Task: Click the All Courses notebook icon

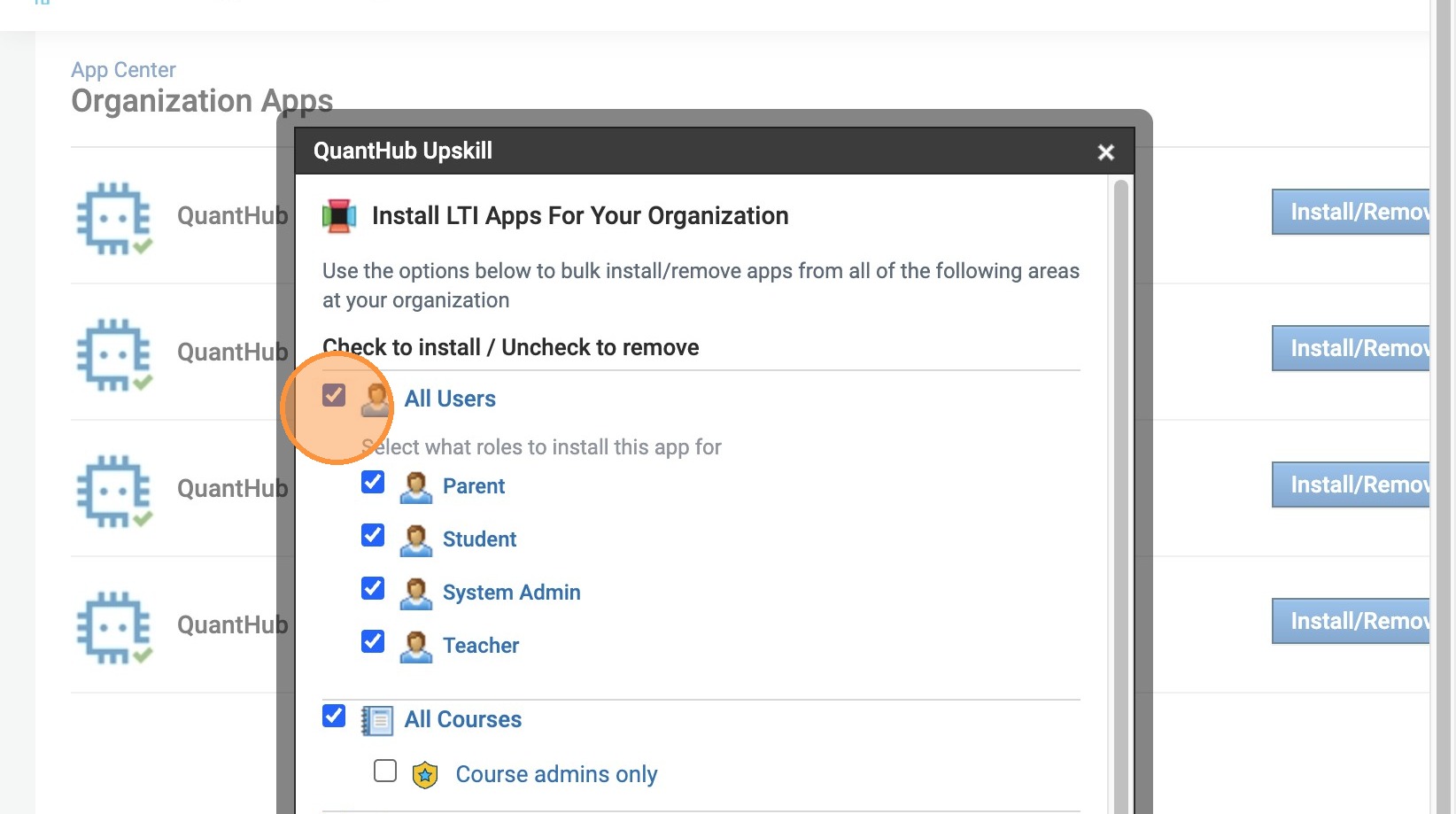Action: 376,720
